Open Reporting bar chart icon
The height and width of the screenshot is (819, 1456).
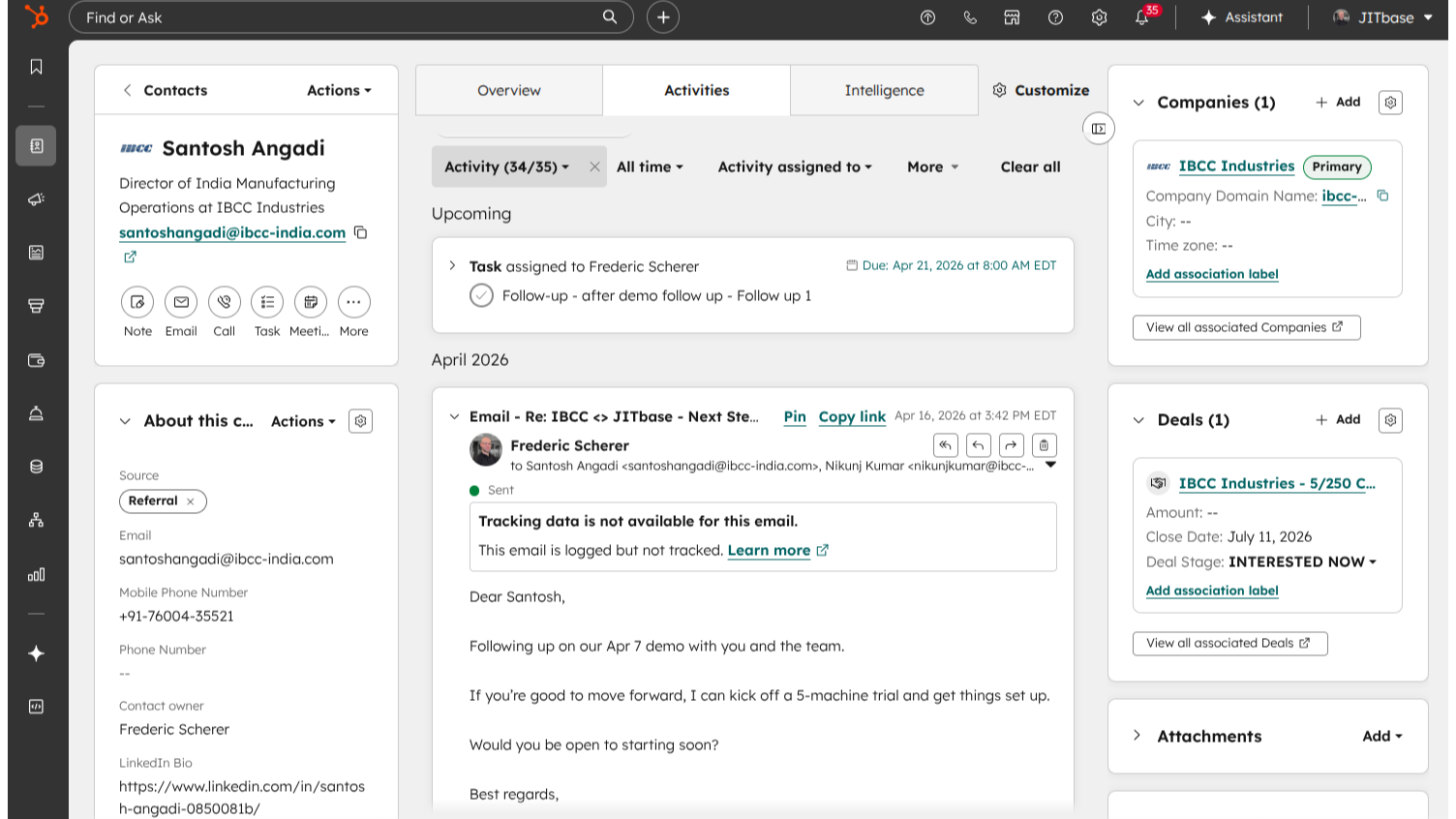tap(36, 574)
